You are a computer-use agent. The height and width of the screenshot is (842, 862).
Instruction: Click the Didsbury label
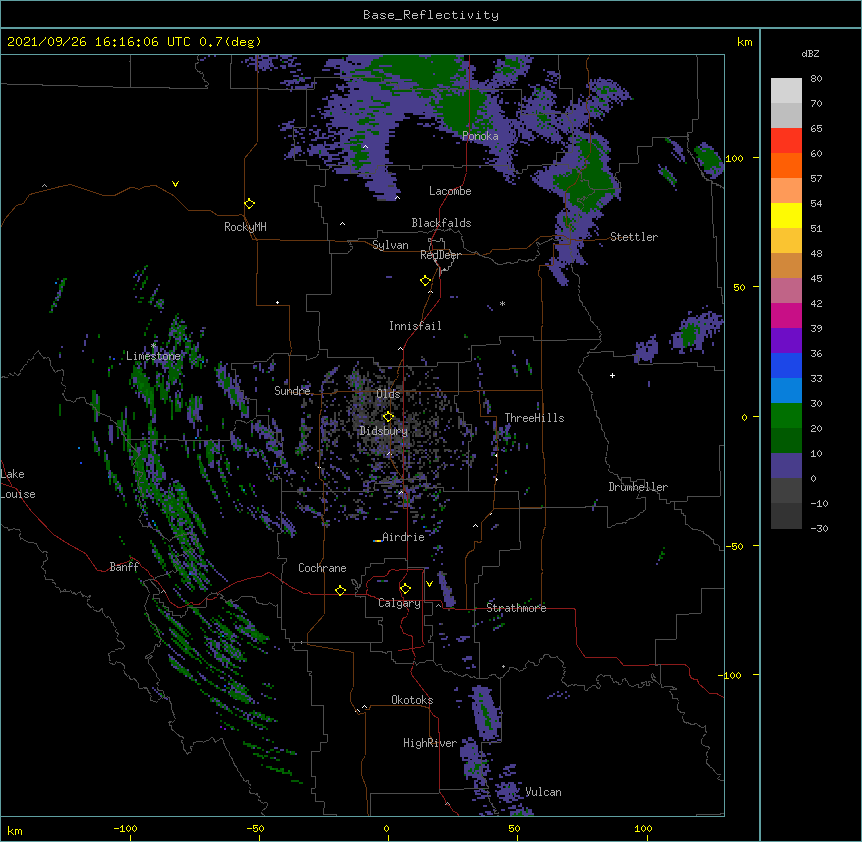pyautogui.click(x=384, y=431)
